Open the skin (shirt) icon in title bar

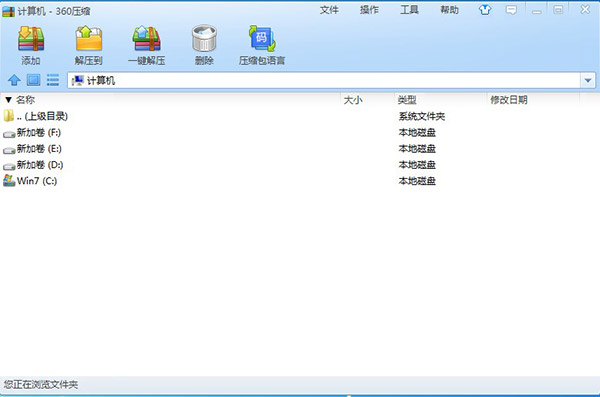[485, 10]
